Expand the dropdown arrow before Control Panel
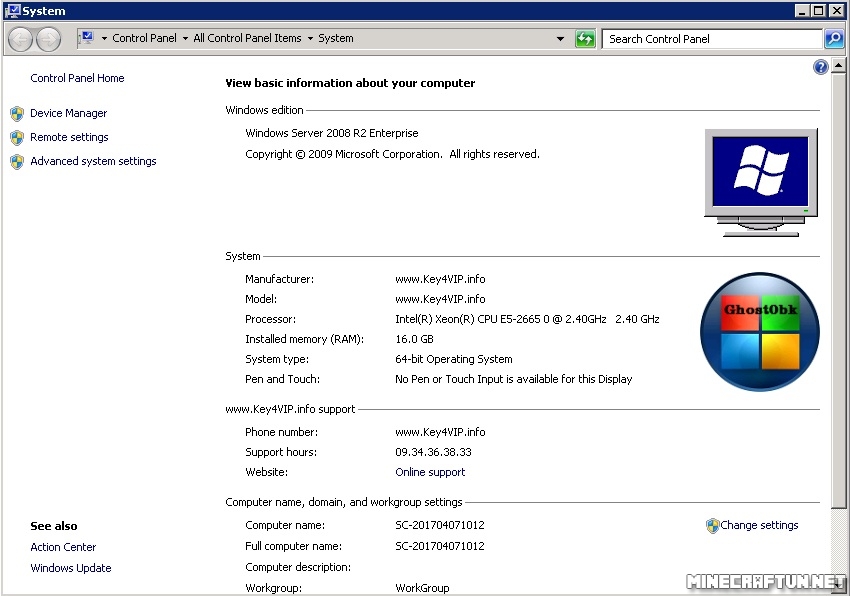850x596 pixels. pos(104,39)
